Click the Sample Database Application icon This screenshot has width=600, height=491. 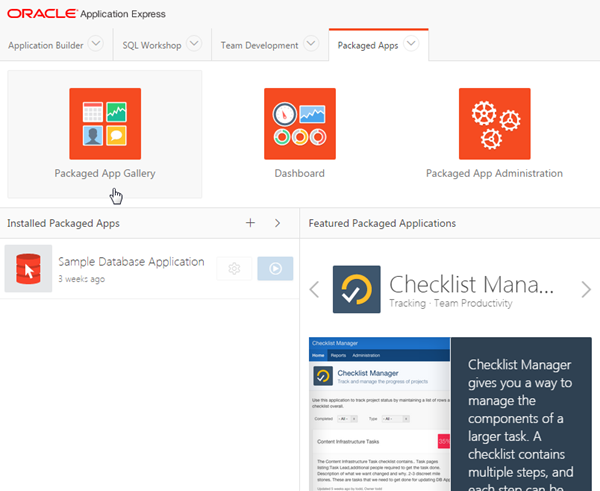(x=28, y=269)
